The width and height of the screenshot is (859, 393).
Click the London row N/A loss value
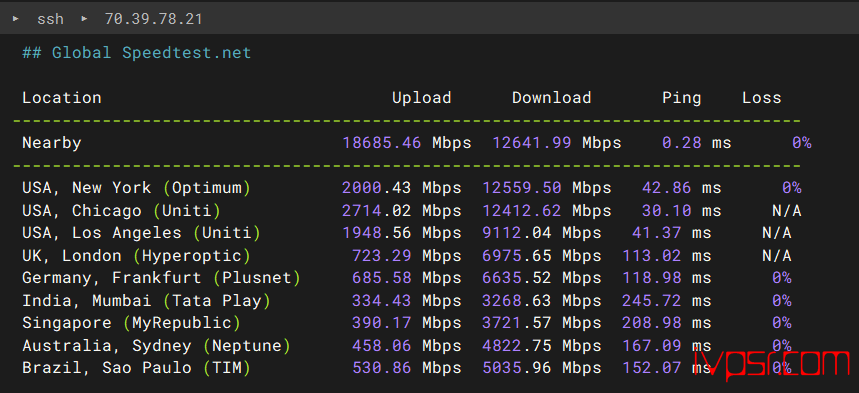coord(777,255)
